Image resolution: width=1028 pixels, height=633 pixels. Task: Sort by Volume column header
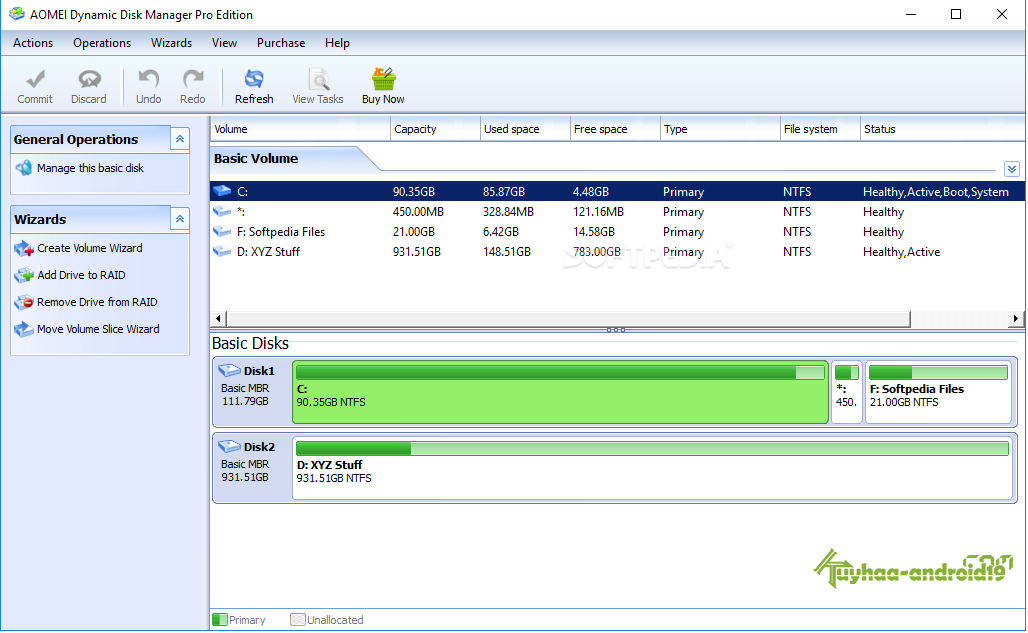[x=300, y=129]
